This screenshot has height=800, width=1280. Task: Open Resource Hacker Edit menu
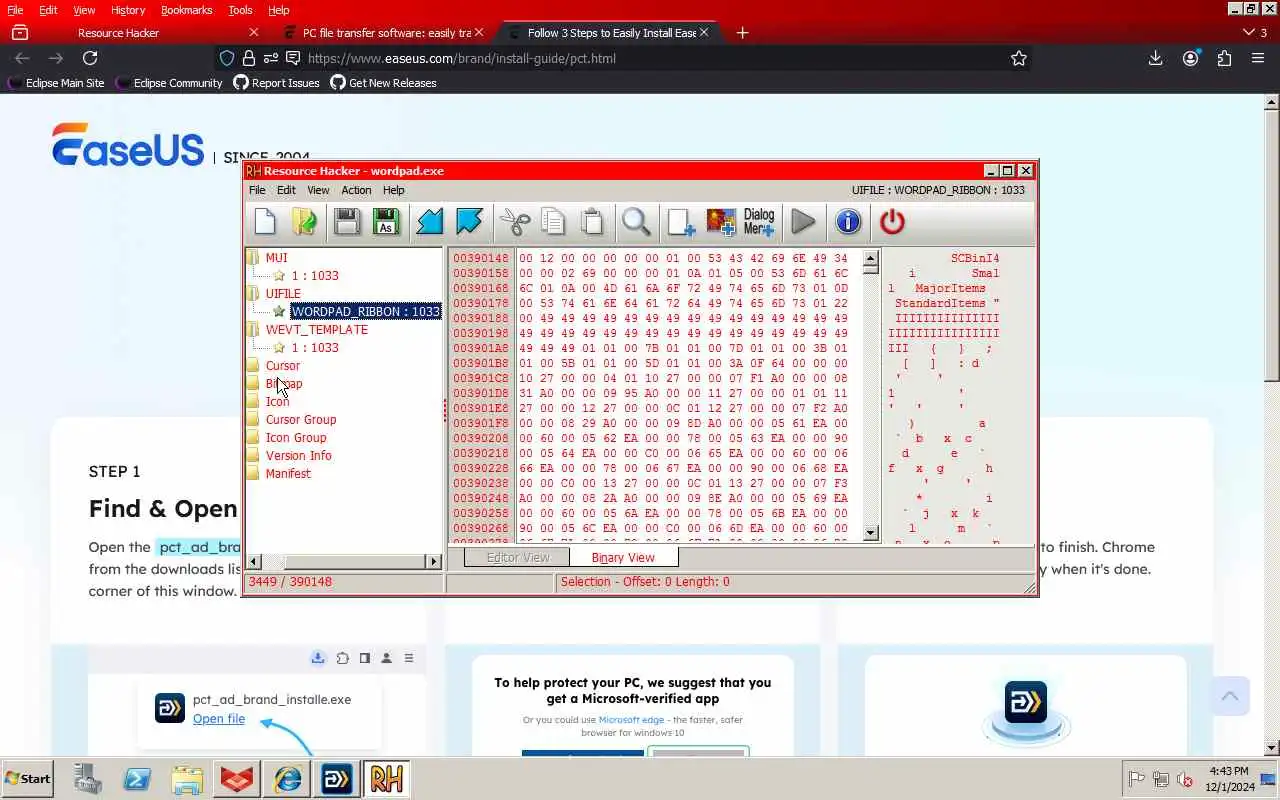(286, 190)
